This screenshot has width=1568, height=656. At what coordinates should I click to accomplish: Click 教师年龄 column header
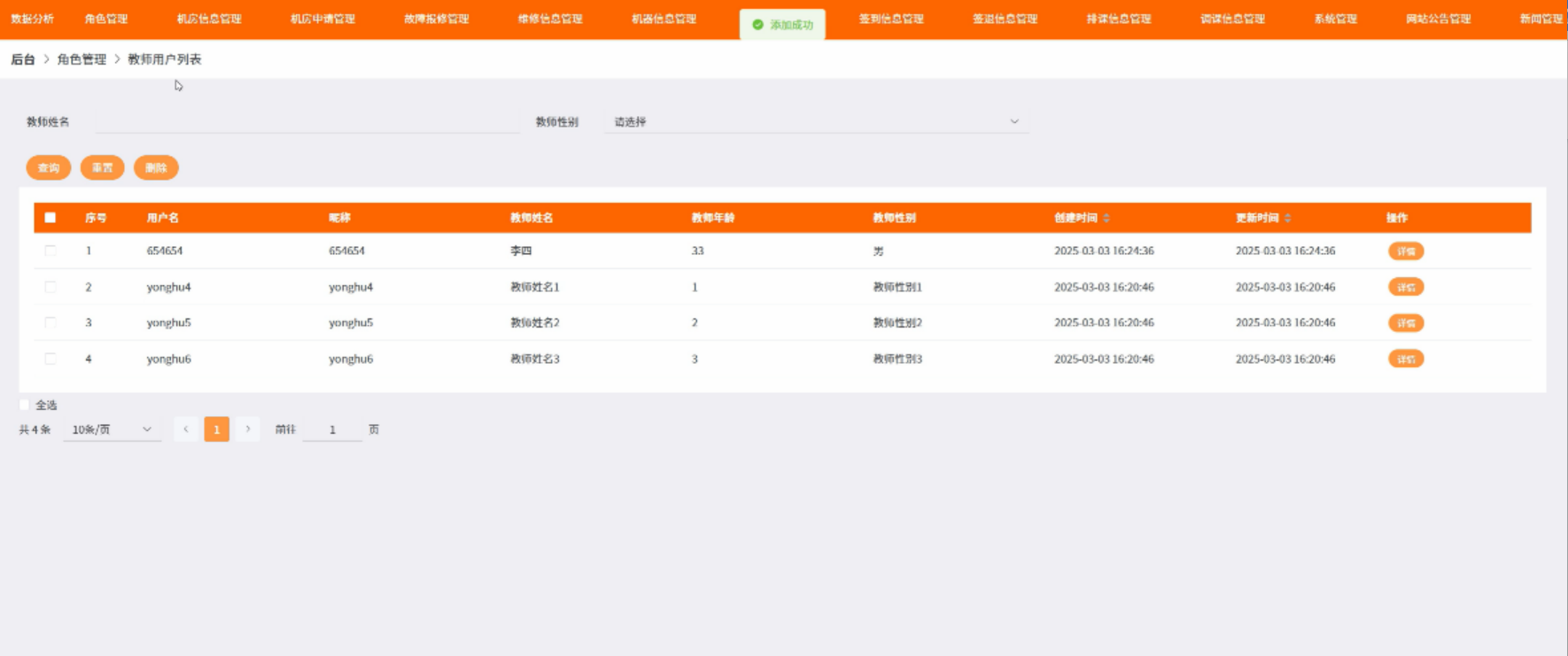713,218
